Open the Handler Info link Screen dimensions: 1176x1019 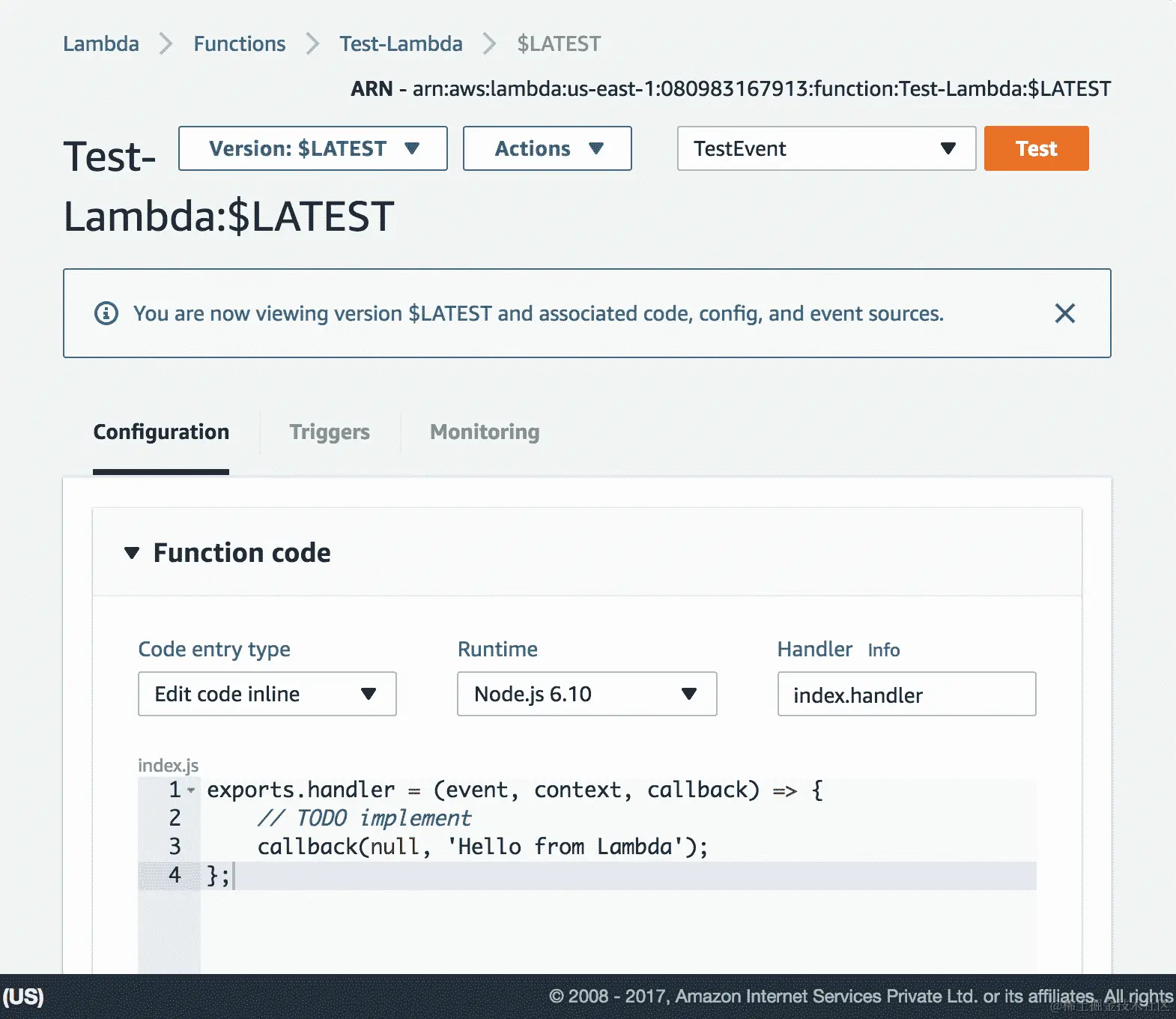884,650
